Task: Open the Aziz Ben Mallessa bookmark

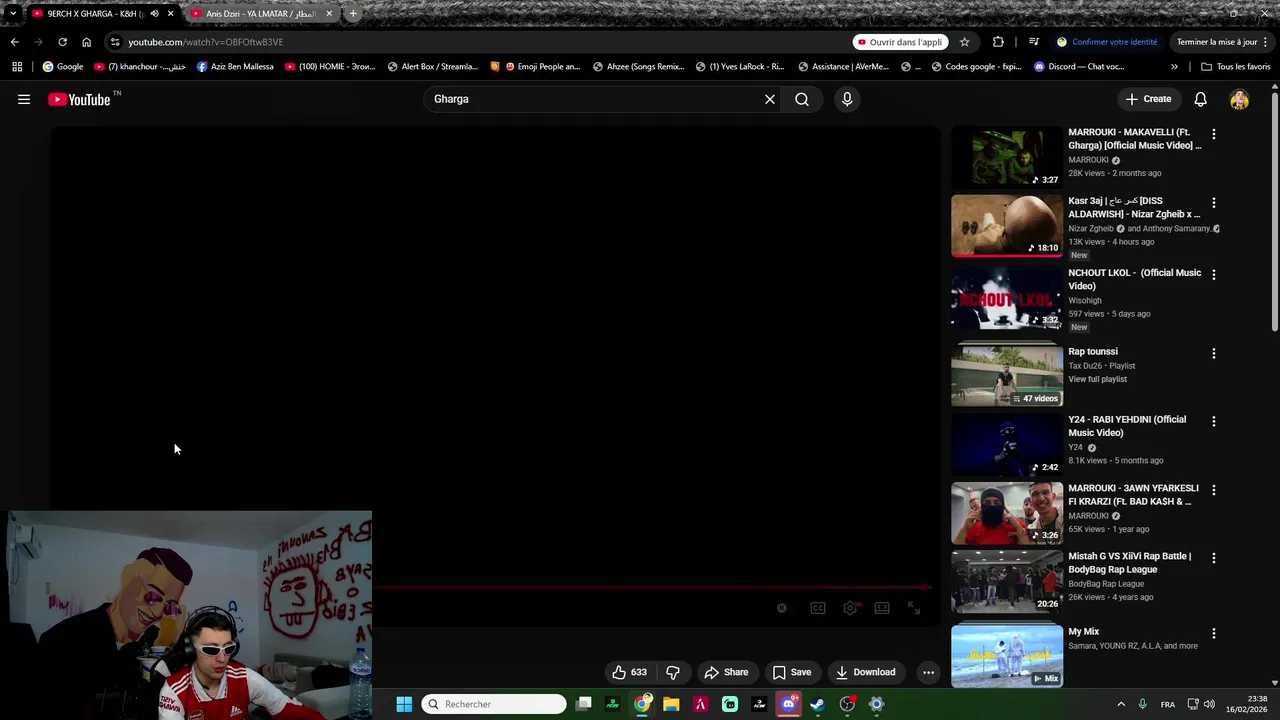Action: [235, 67]
